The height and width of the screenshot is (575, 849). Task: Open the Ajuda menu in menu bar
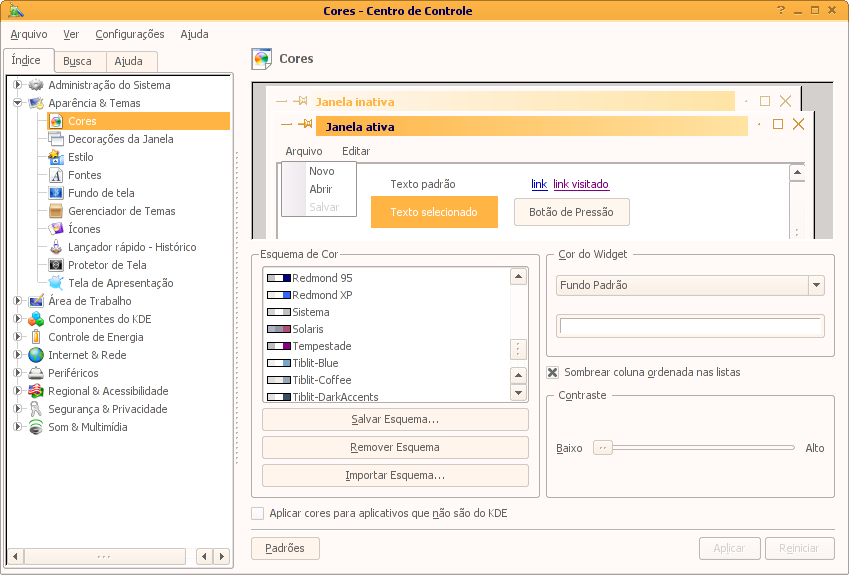[x=194, y=34]
